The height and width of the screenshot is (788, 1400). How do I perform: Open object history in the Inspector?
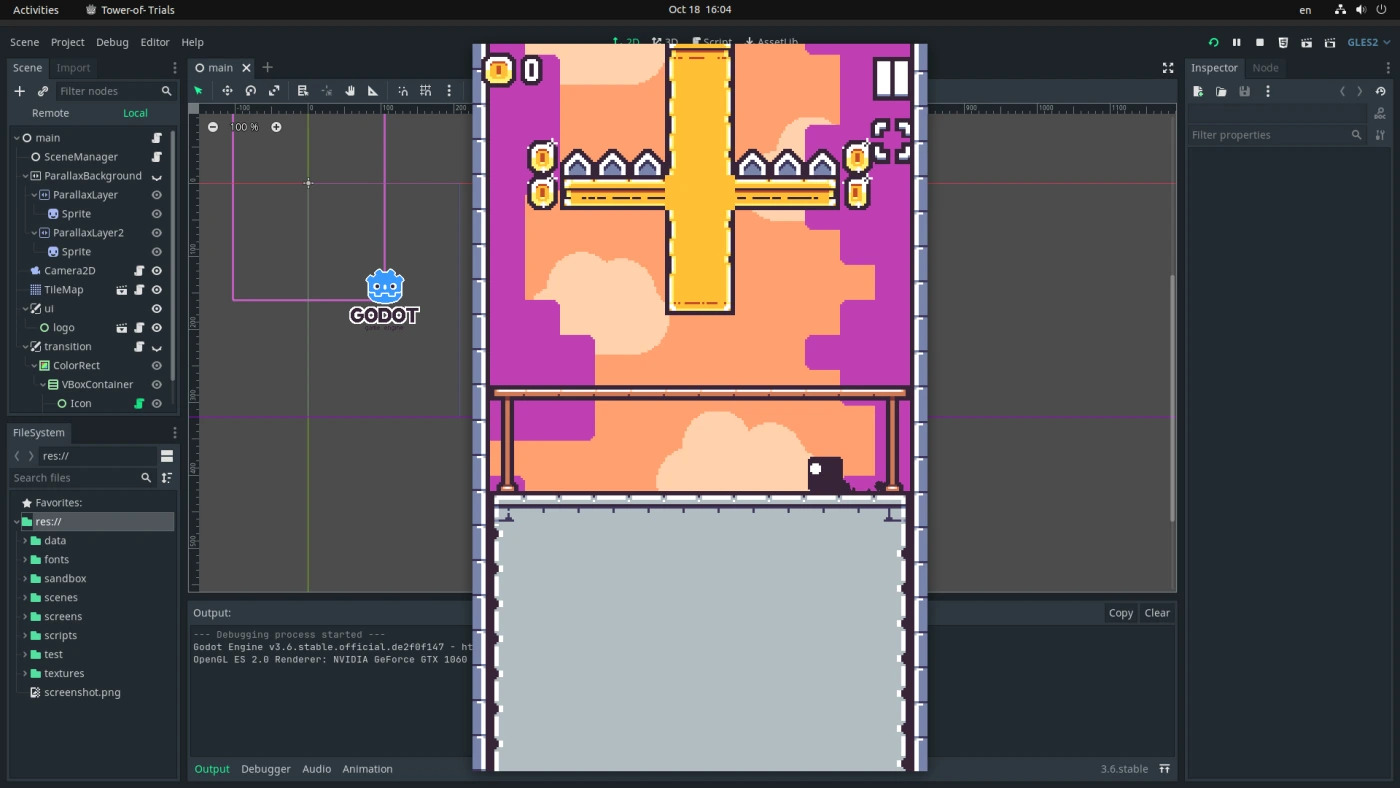pos(1381,91)
